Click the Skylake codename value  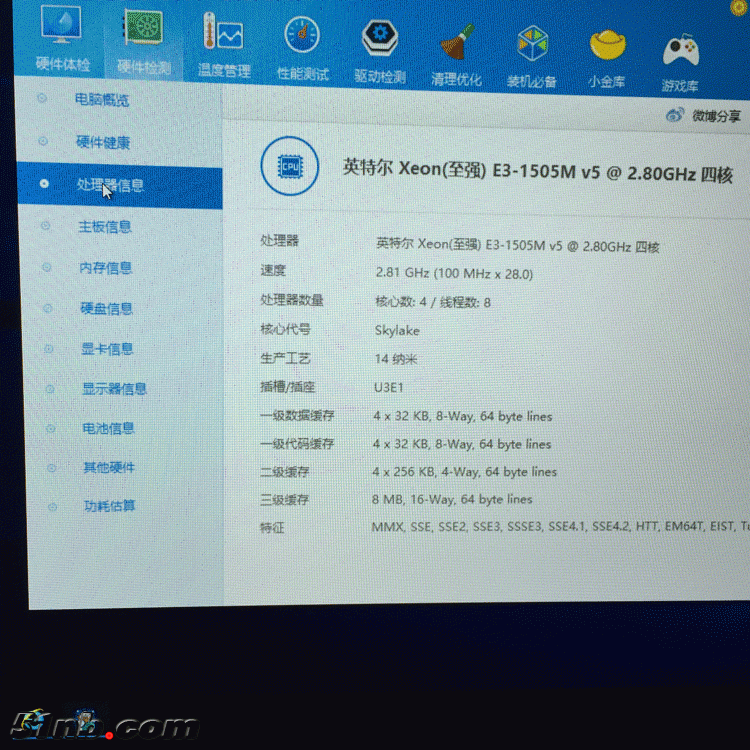click(397, 331)
